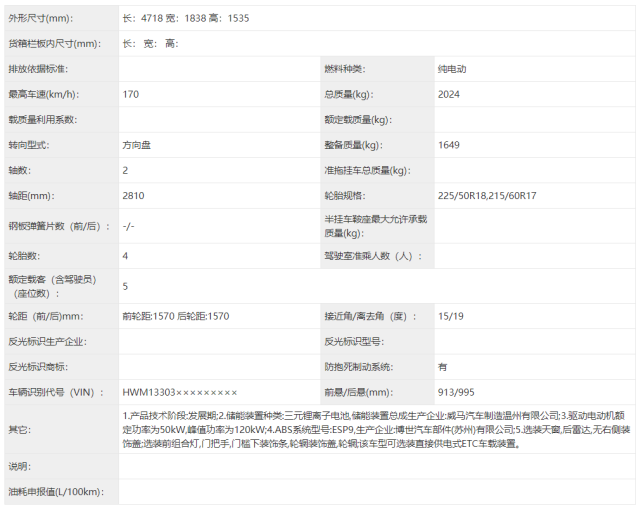Click the 轮胎规格 label
641x511 pixels.
tap(345, 196)
